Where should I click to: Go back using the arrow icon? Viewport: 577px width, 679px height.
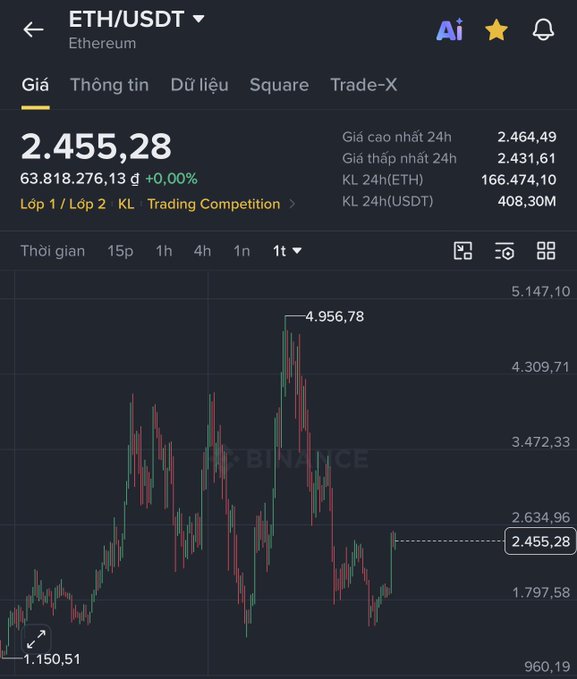33,30
